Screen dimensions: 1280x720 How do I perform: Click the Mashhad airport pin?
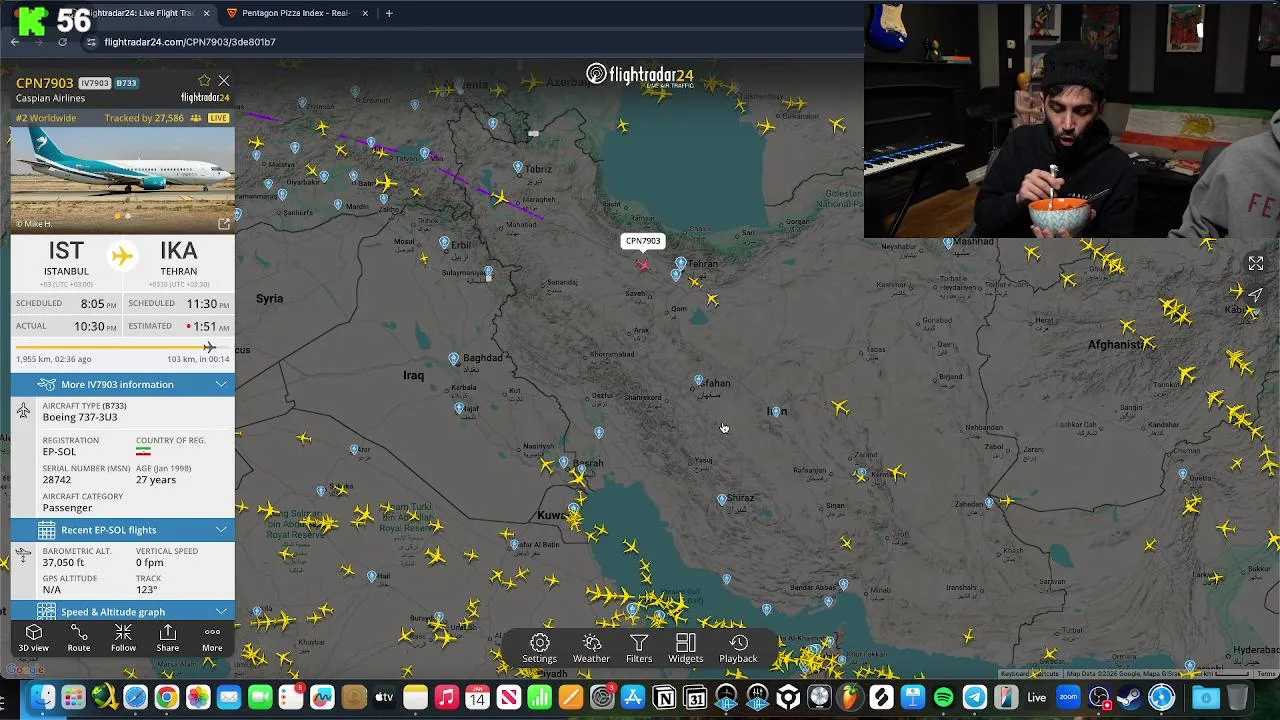[x=948, y=243]
